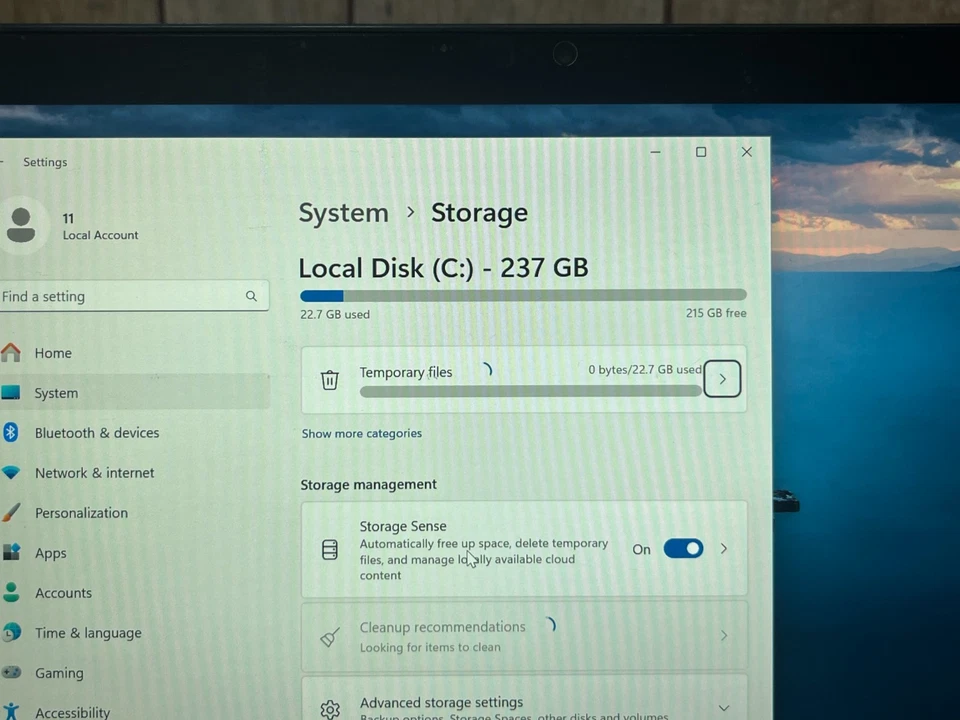This screenshot has height=720, width=960.
Task: Click System in the breadcrumb
Action: 343,213
